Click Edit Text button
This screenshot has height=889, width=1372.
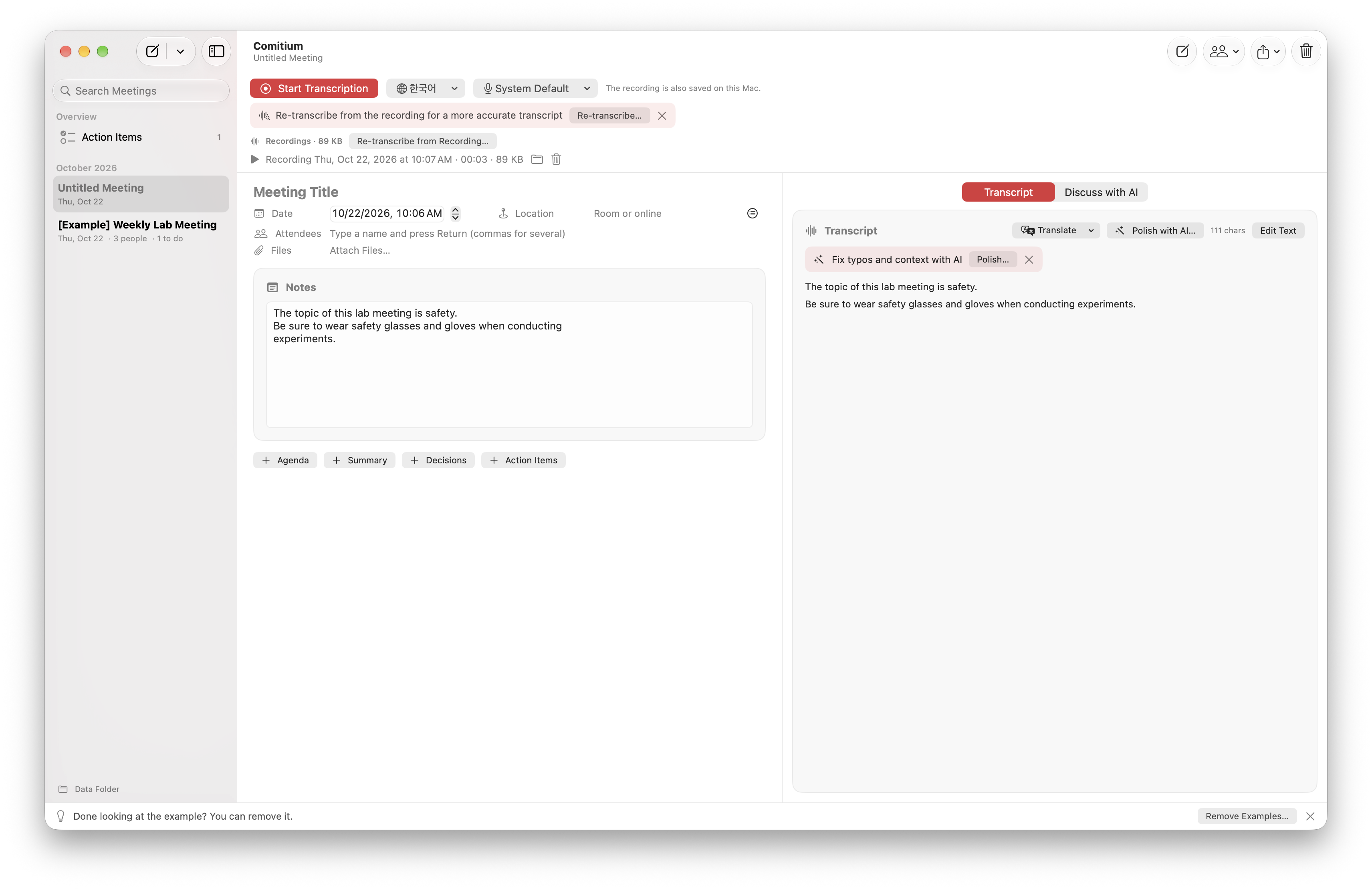[x=1278, y=230]
